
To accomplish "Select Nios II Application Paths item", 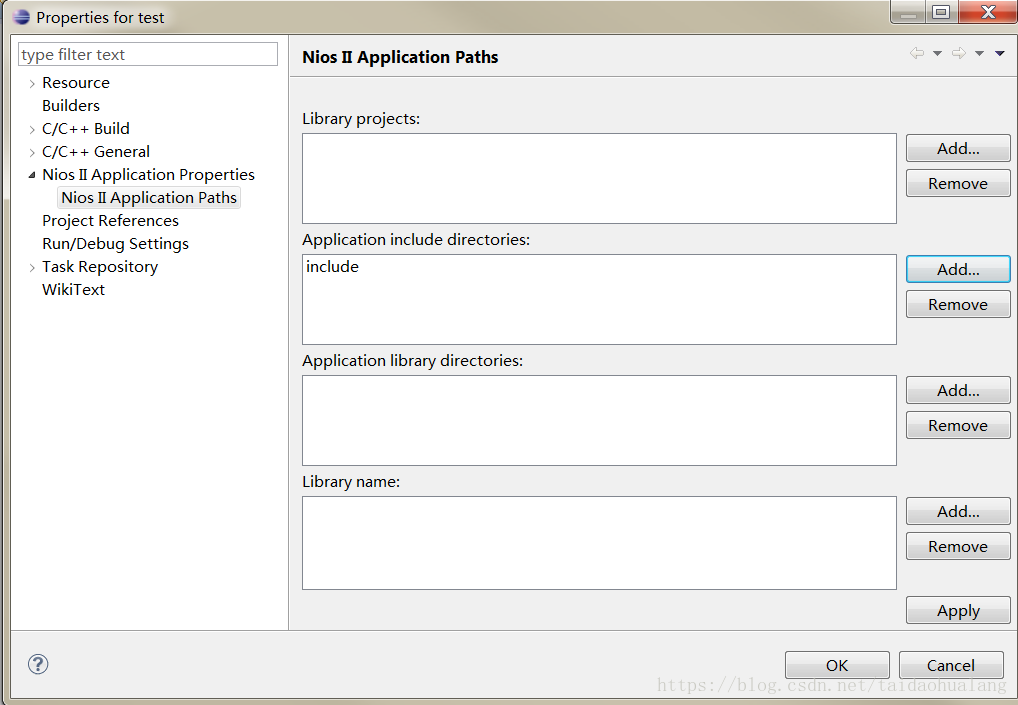I will [149, 197].
